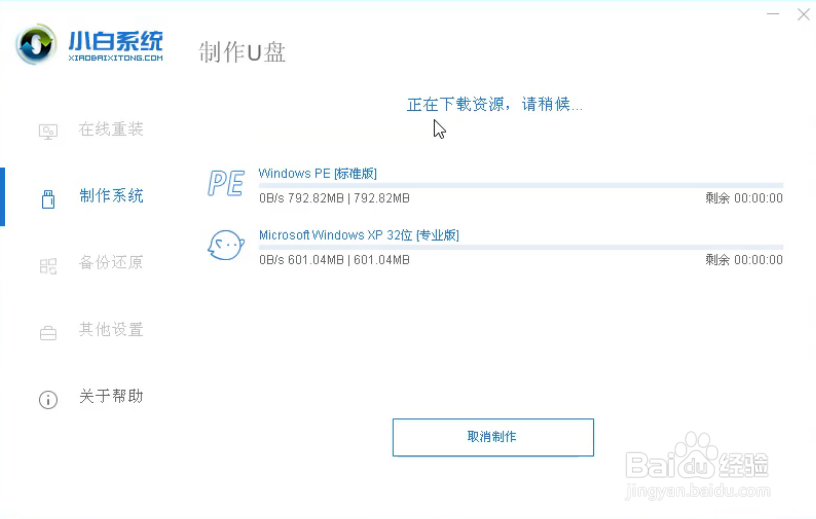This screenshot has width=816, height=519.
Task: Click the Windows XP face icon
Action: click(226, 245)
